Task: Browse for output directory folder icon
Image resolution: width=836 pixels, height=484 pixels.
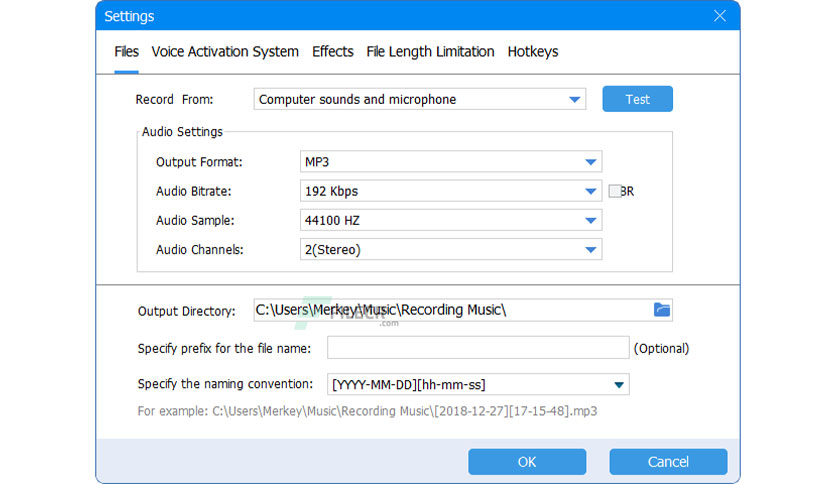Action: [662, 310]
